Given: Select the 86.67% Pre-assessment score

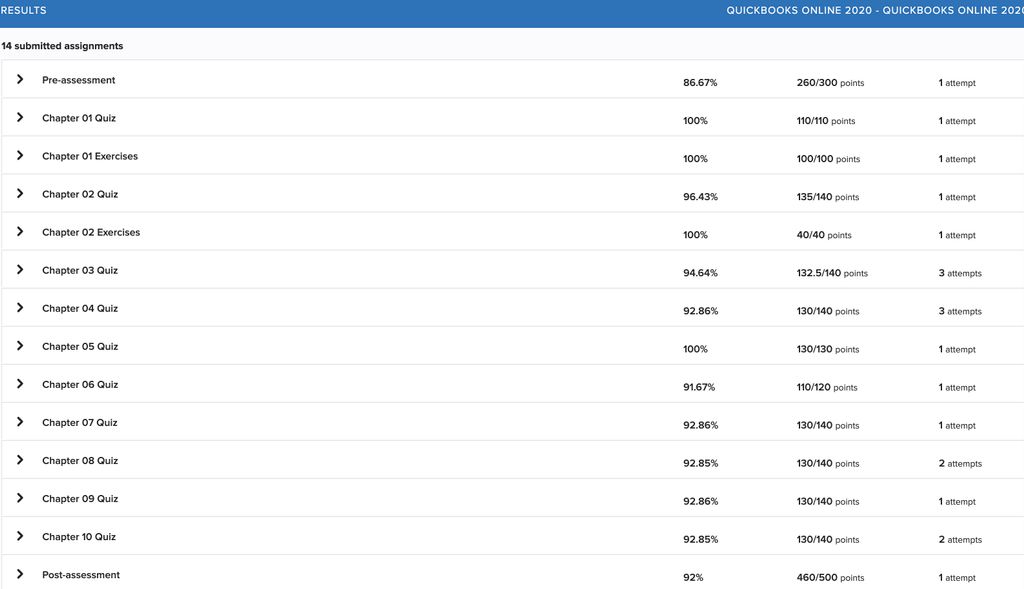Looking at the screenshot, I should tap(700, 83).
